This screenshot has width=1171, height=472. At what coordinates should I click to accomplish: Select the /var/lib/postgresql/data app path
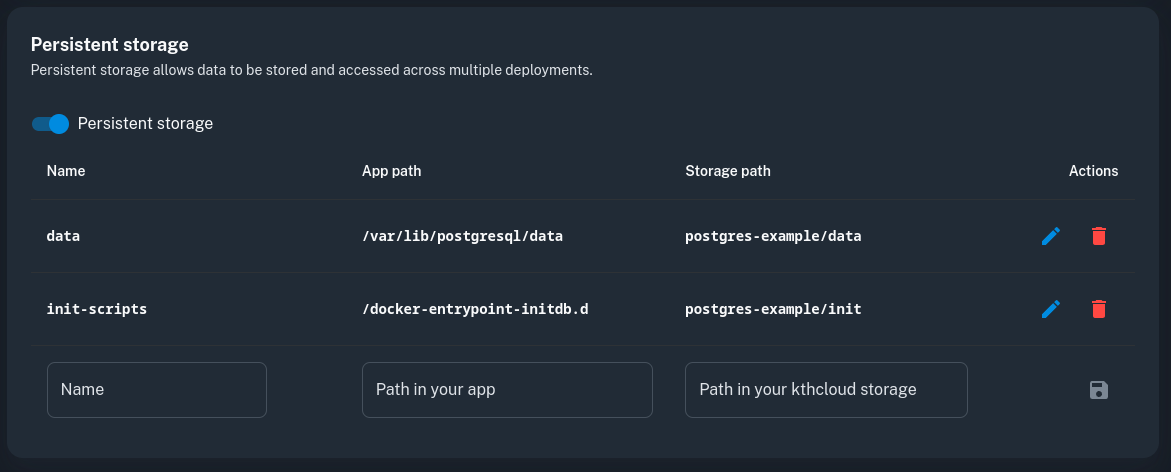pos(462,237)
